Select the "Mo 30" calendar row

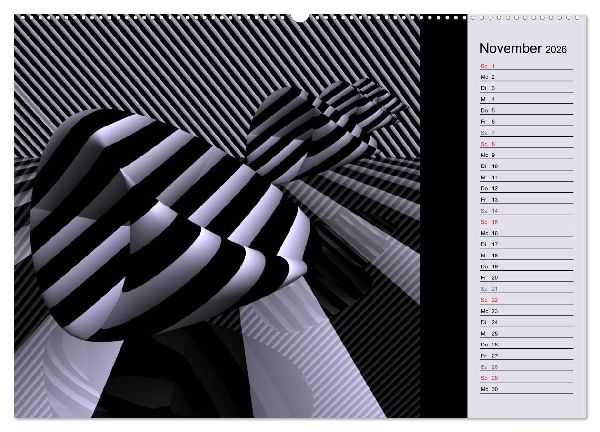pyautogui.click(x=527, y=389)
